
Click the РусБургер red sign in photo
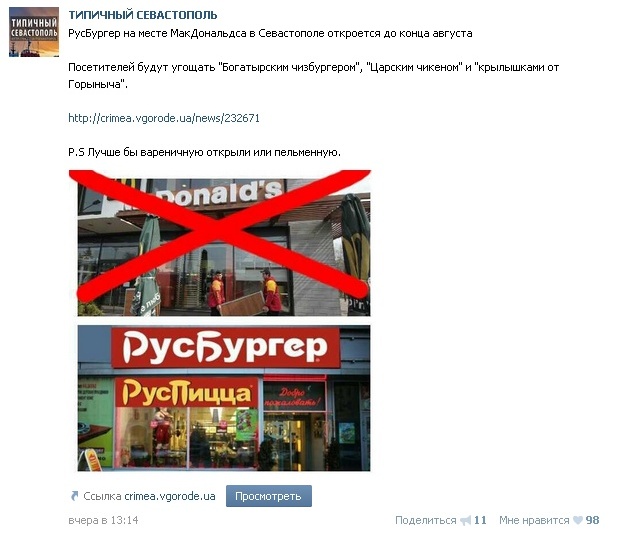click(x=226, y=347)
